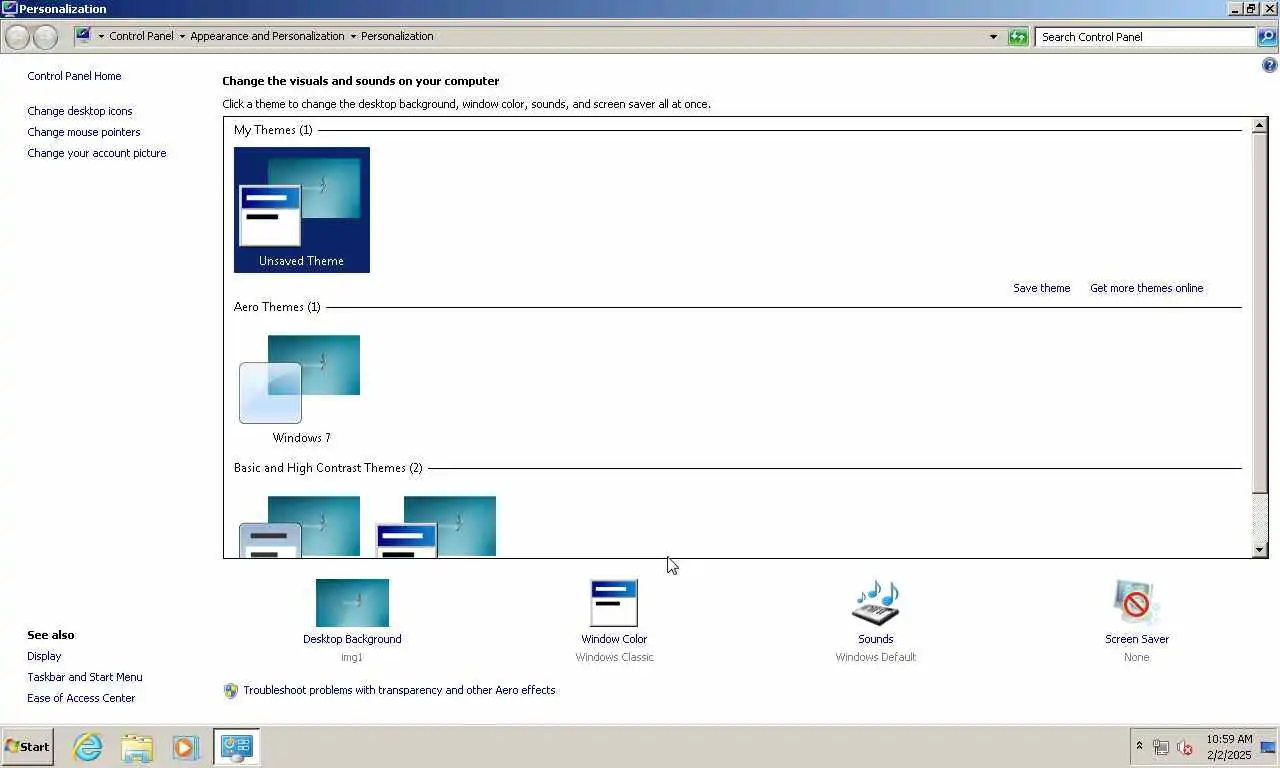1280x768 pixels.
Task: Show hidden tray icons arrow
Action: [x=1139, y=747]
